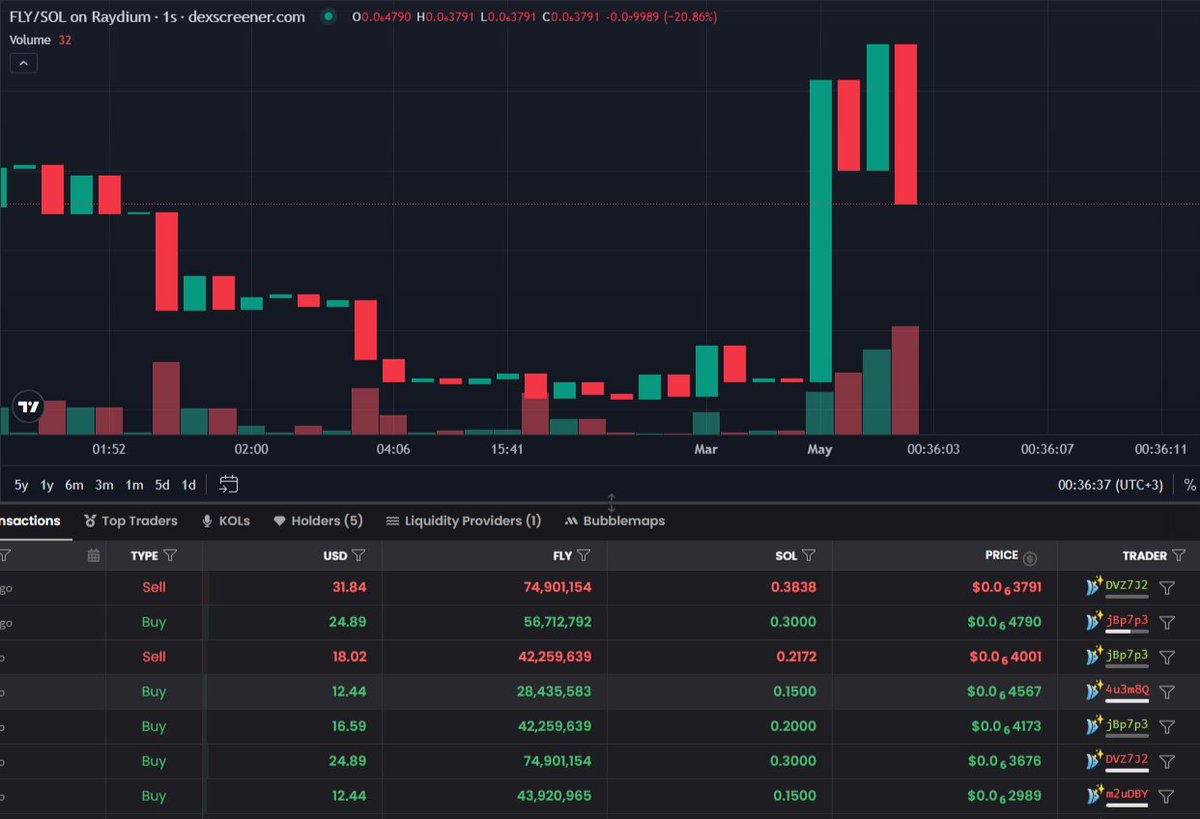Select the 1m time range

134,485
